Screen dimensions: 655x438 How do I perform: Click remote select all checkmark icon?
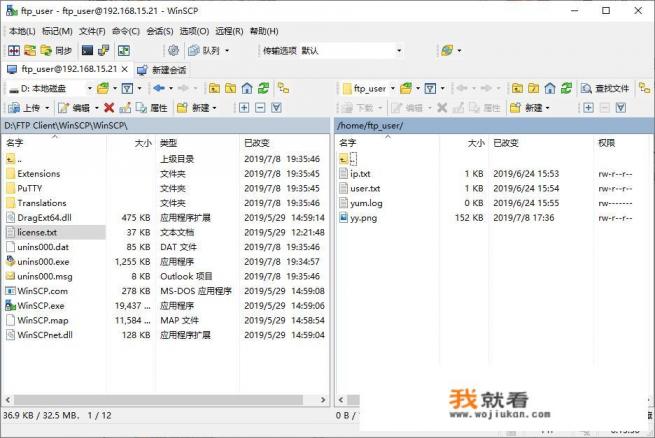621,108
